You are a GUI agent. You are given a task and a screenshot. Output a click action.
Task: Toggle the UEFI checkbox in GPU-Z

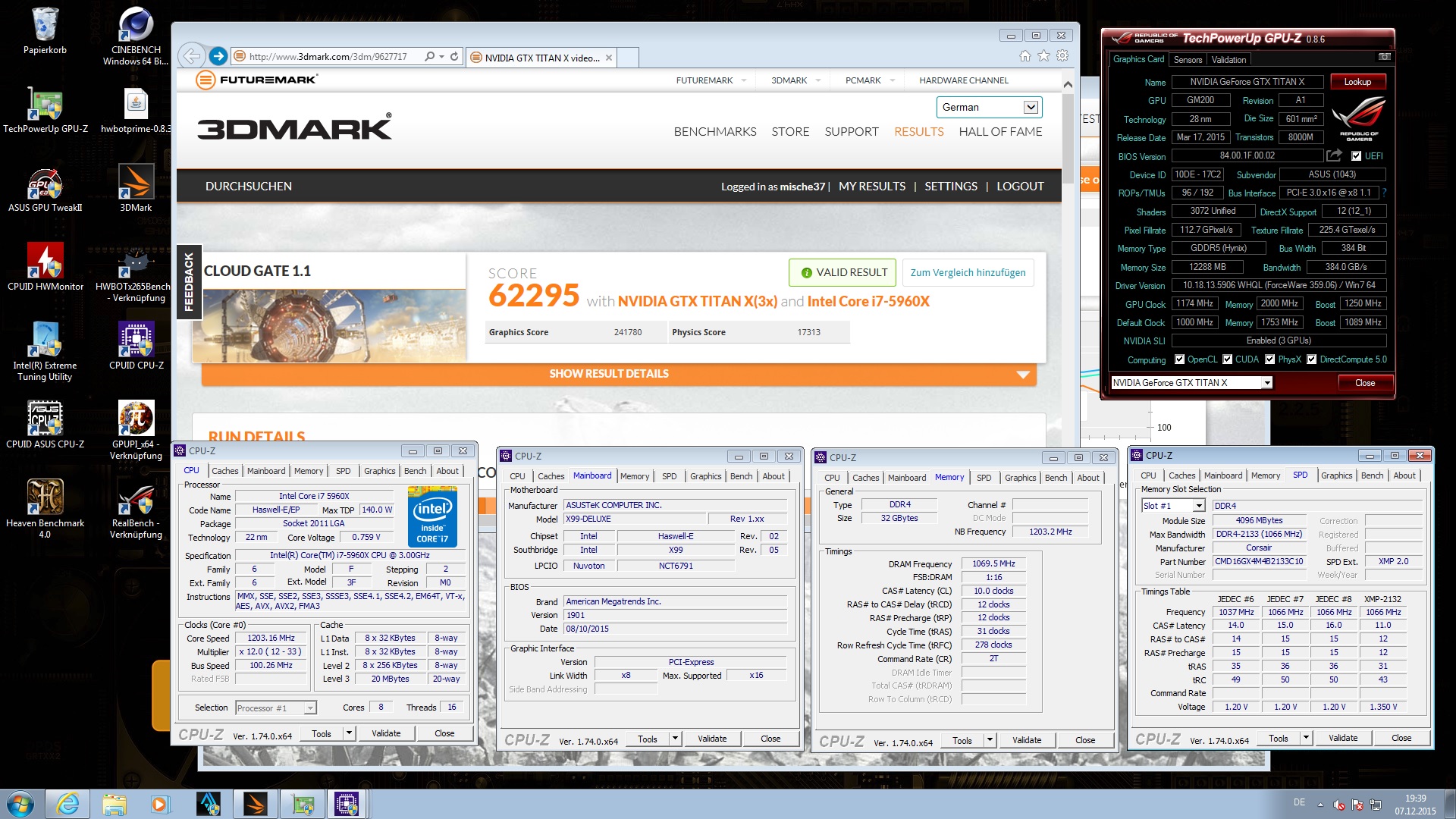point(1357,156)
